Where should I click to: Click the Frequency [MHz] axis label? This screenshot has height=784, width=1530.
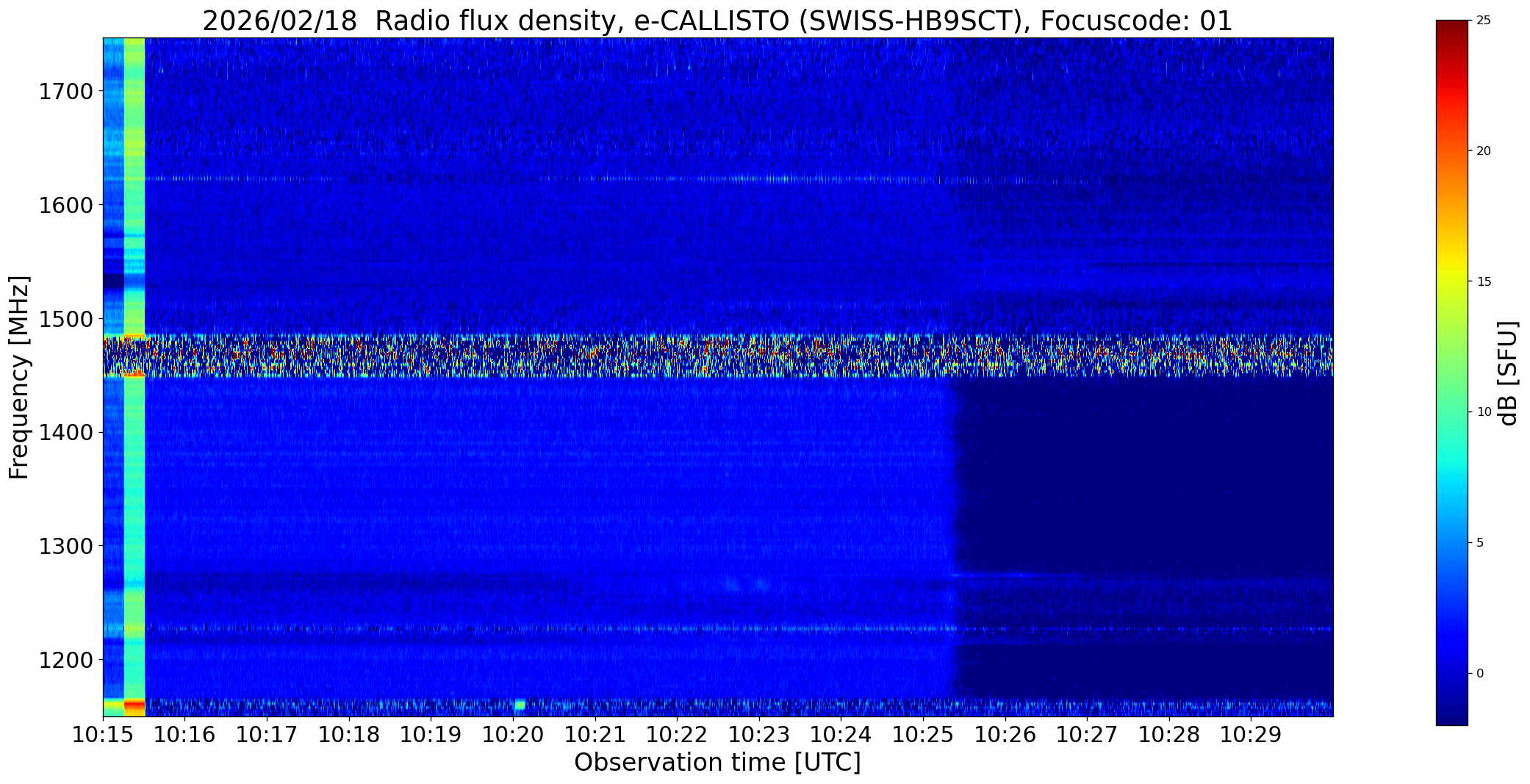[19, 377]
